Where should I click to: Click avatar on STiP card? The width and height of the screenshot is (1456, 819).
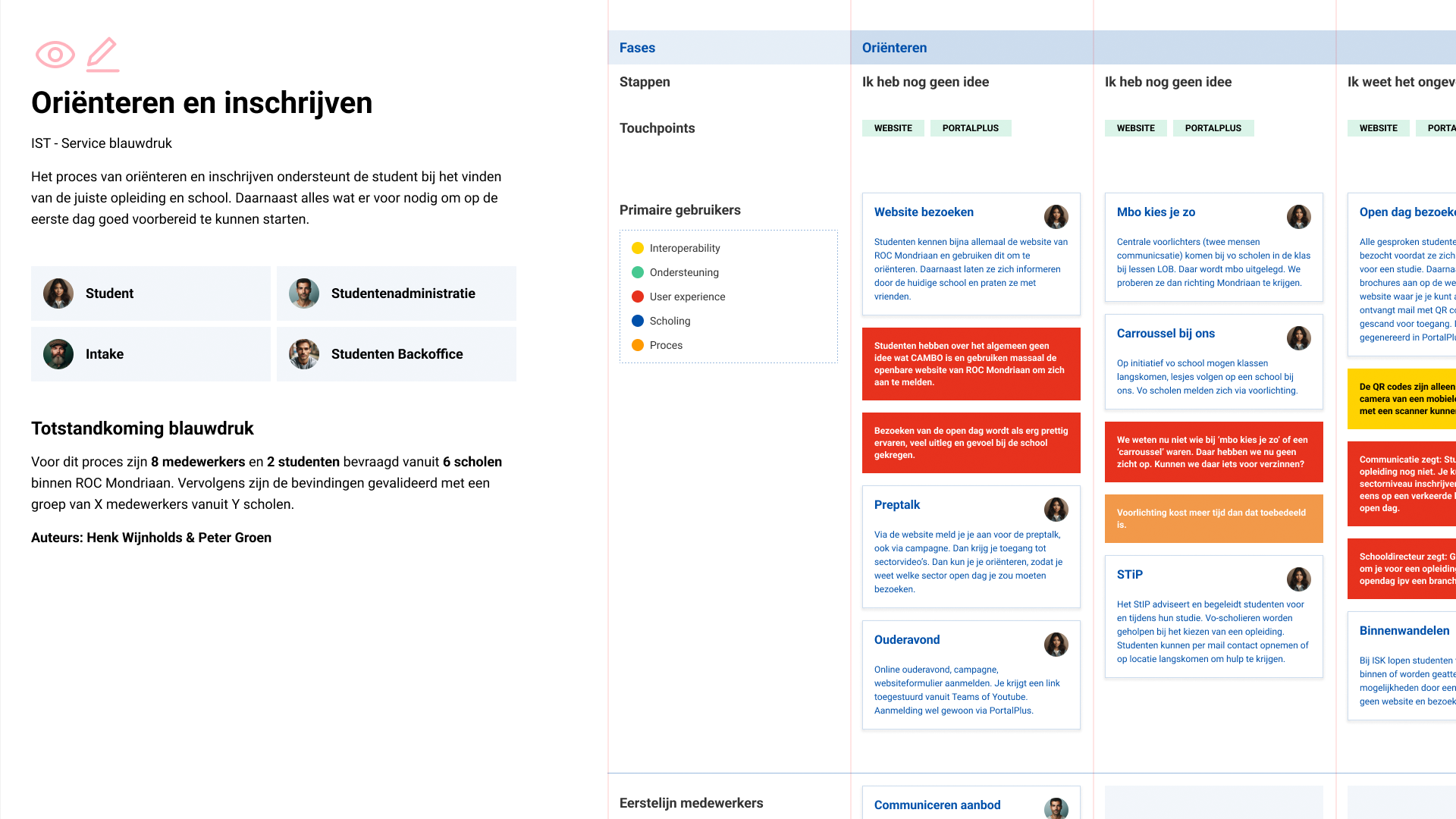point(1298,579)
